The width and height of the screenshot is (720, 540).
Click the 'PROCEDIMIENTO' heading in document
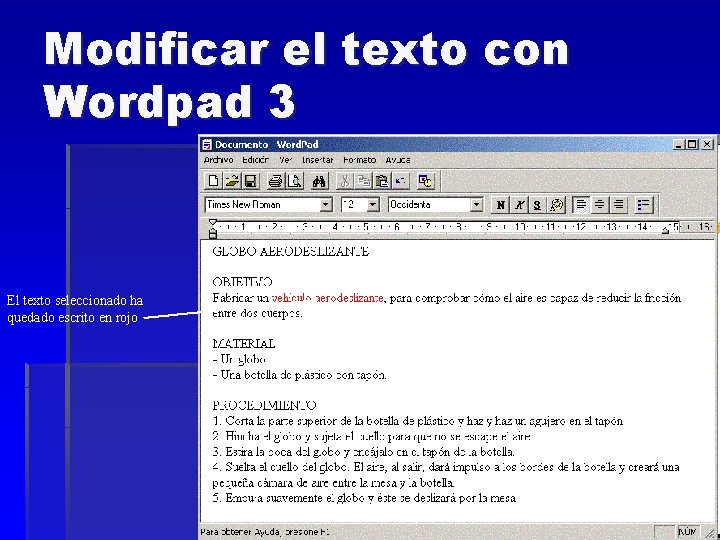(264, 405)
